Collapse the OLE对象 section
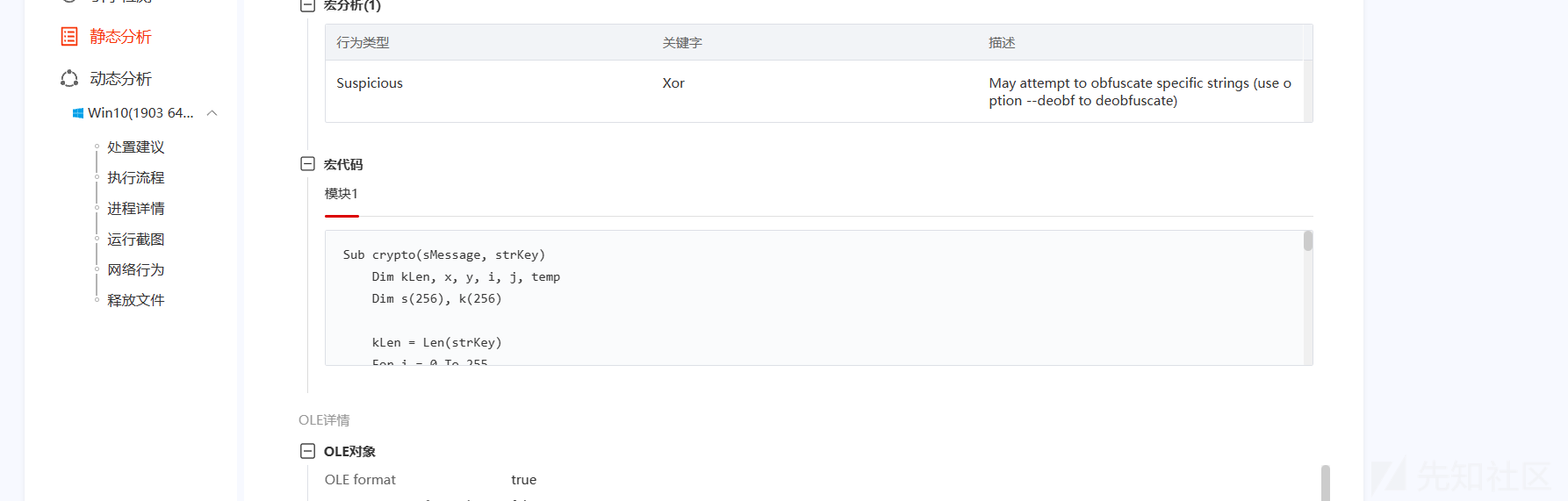The height and width of the screenshot is (501, 1568). pyautogui.click(x=307, y=451)
